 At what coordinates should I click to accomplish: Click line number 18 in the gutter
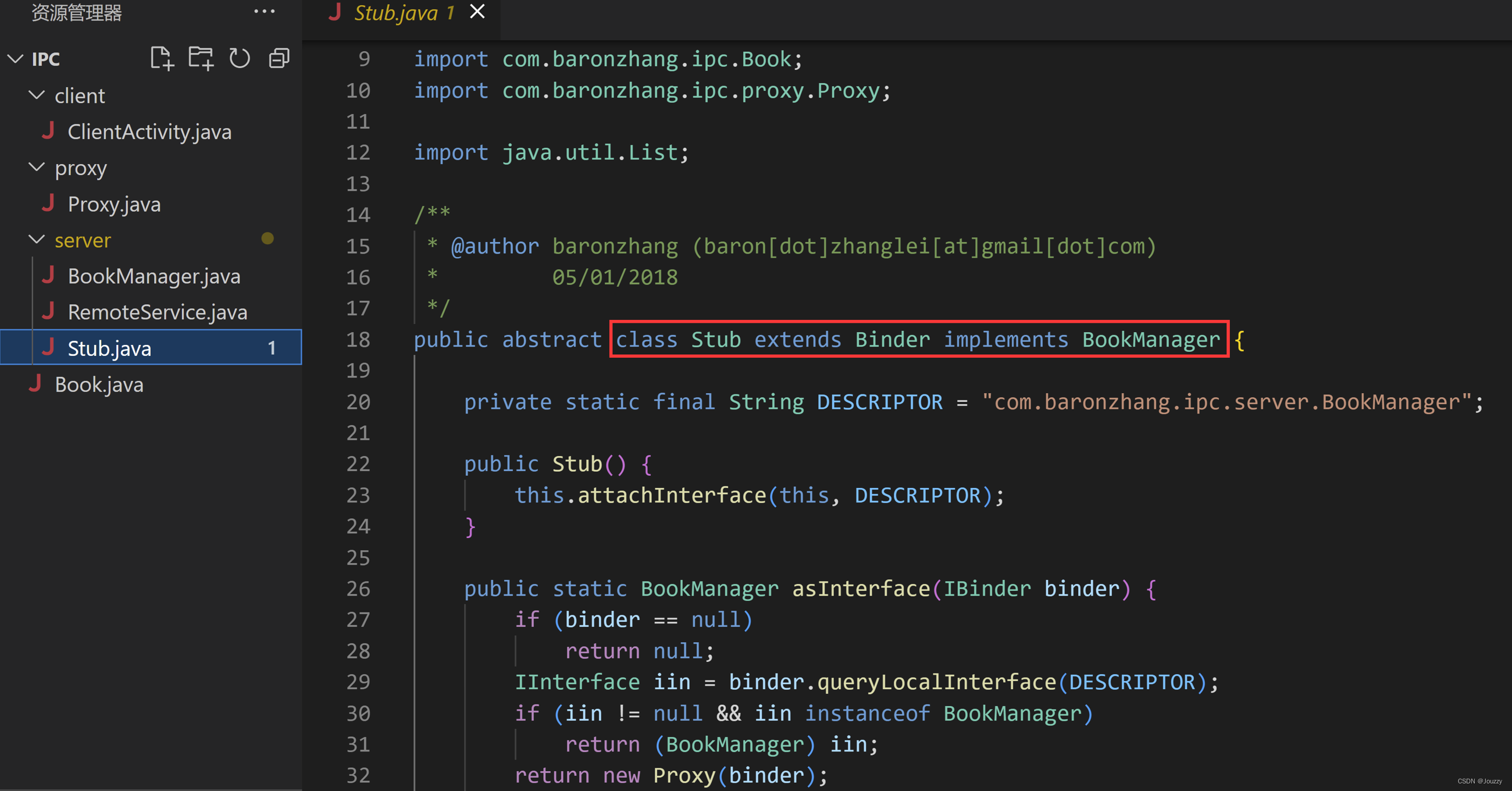pos(358,340)
